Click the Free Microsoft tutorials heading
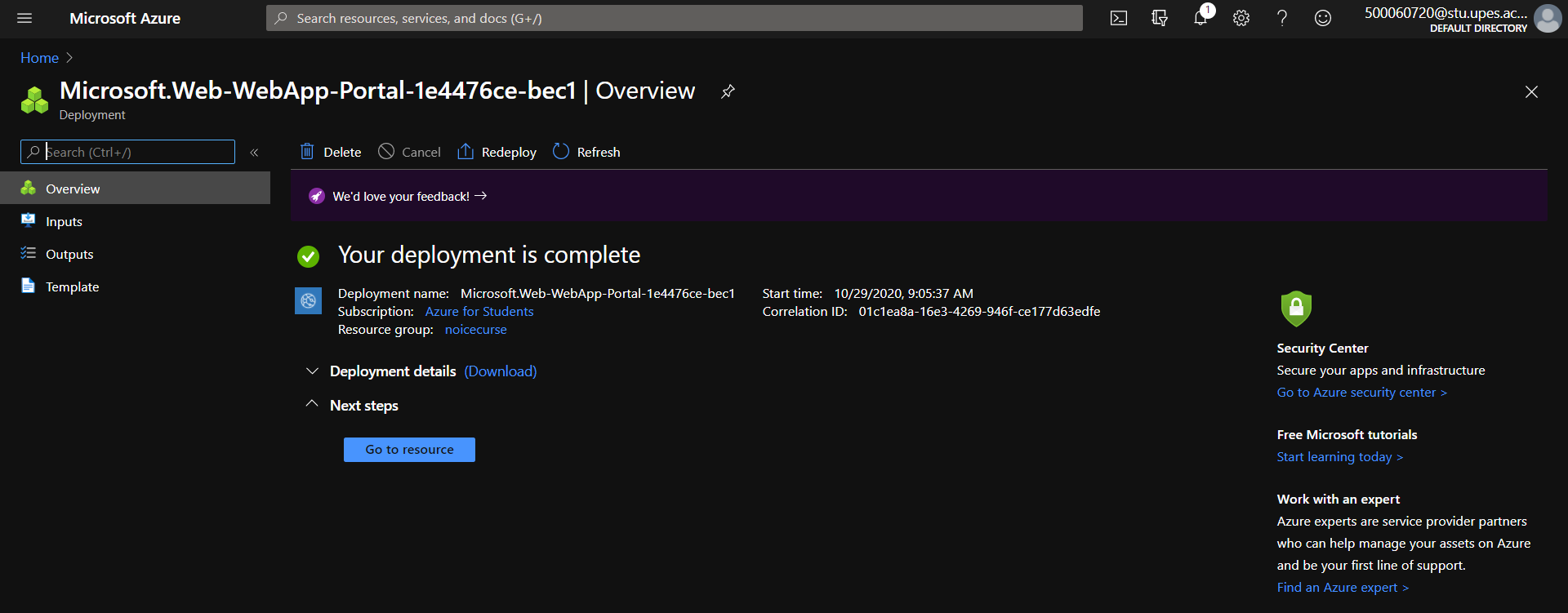The image size is (1568, 613). point(1347,435)
